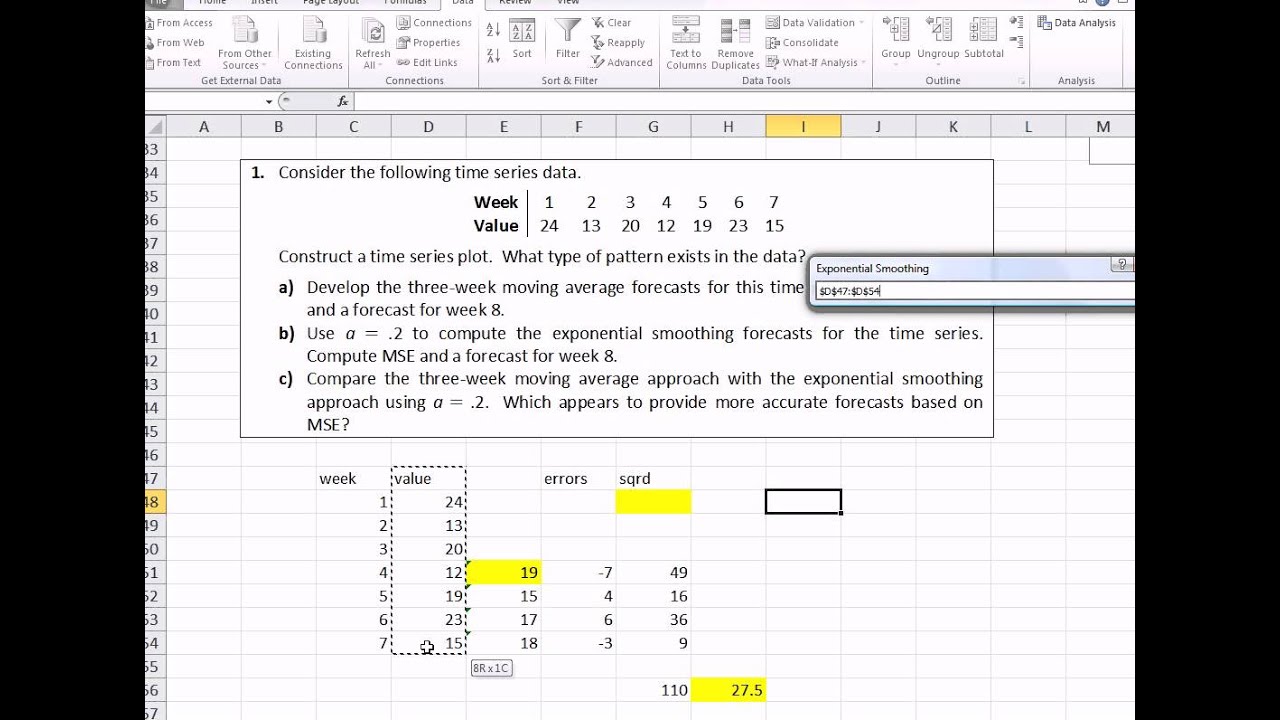Click the forecast cell showing 17
This screenshot has height=720, width=1280.
pos(503,620)
